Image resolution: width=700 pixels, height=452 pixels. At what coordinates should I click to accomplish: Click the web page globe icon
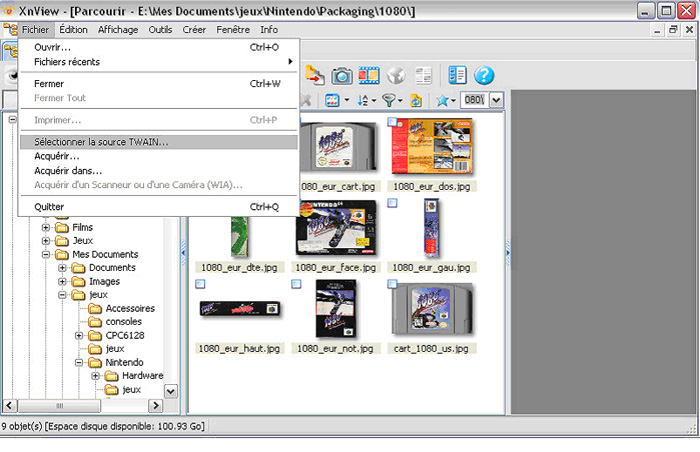396,75
